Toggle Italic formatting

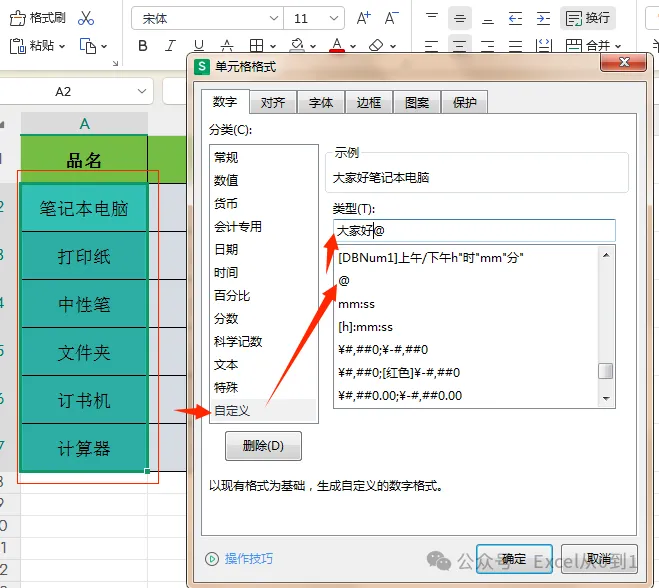(170, 45)
